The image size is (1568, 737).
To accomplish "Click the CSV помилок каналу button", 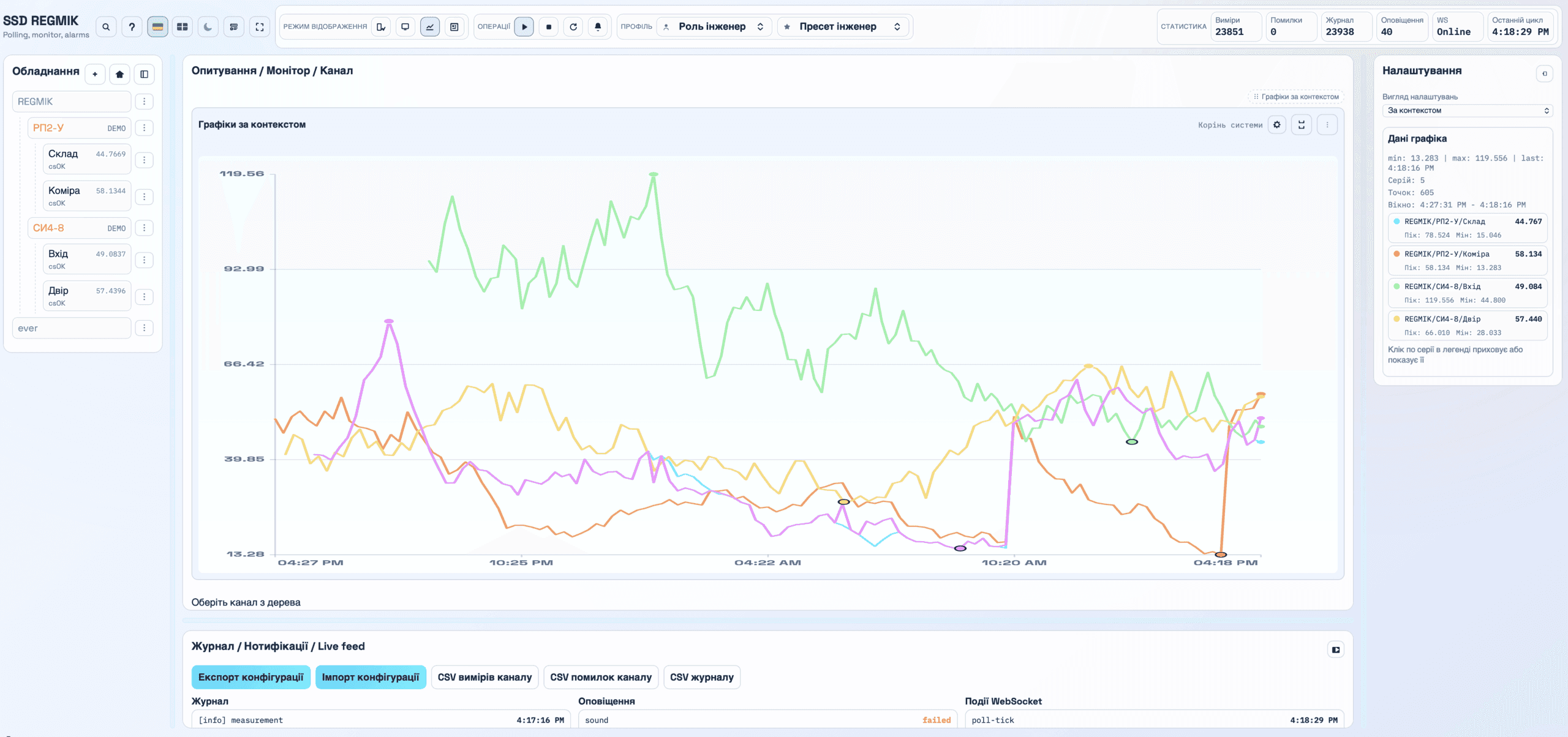I will pos(601,677).
